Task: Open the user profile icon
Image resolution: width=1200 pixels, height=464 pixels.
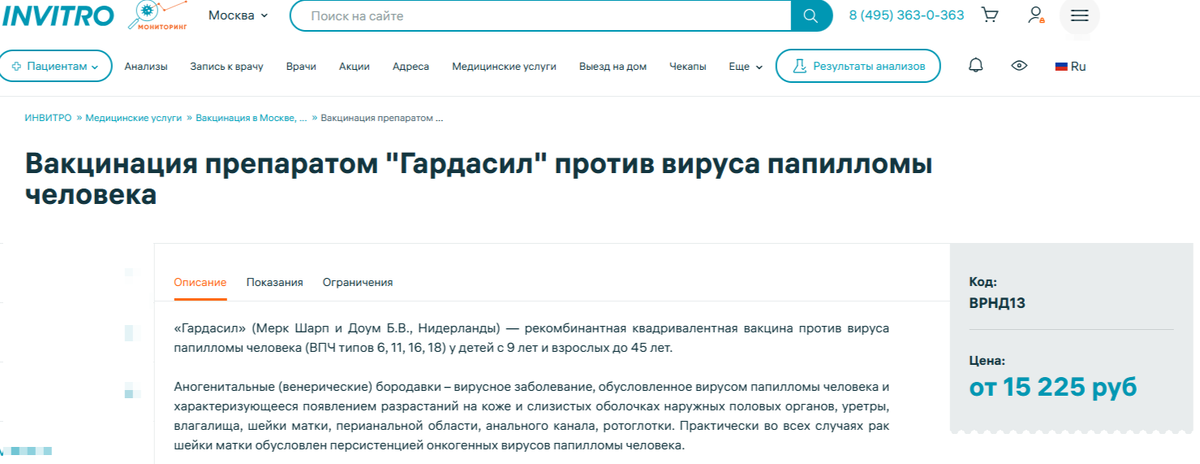Action: click(1036, 15)
